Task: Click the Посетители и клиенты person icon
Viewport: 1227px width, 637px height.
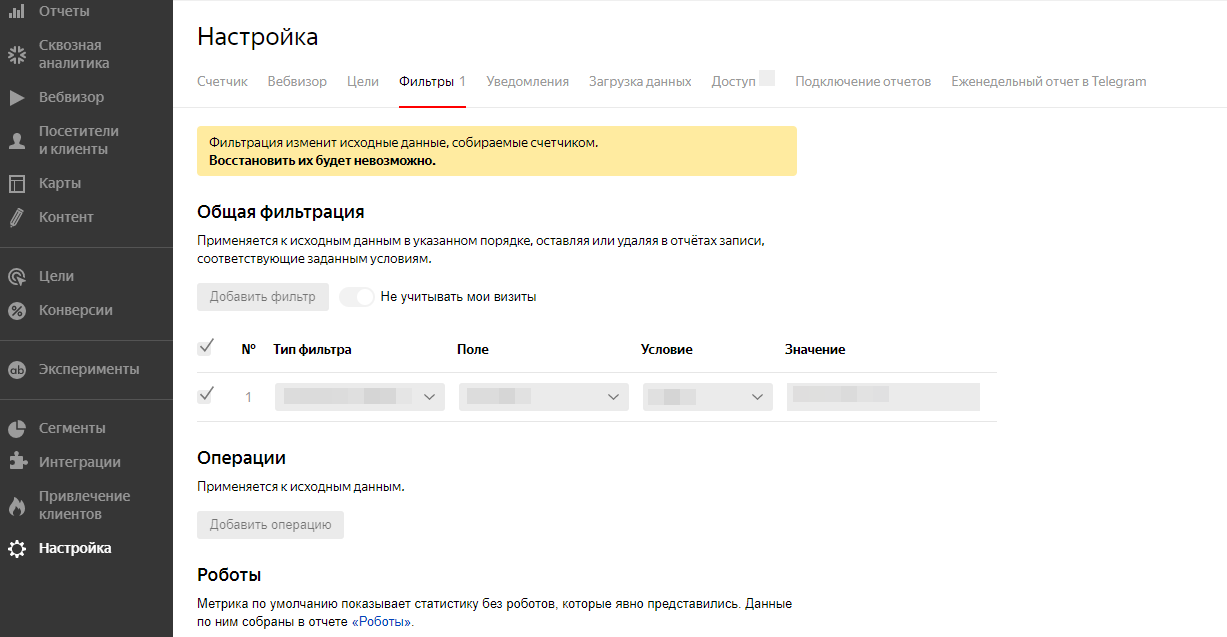Action: (17, 141)
